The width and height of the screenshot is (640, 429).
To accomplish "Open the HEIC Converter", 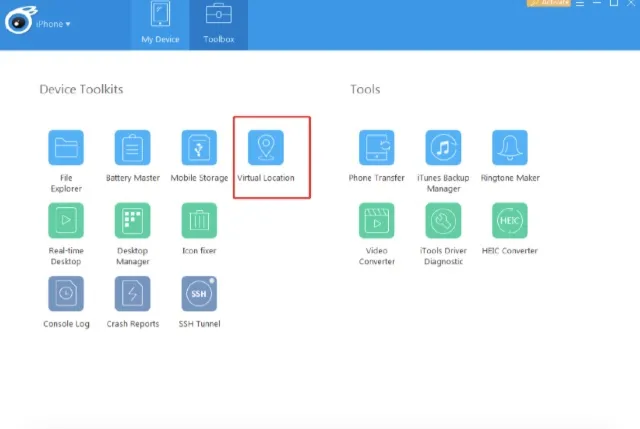I will [x=510, y=220].
